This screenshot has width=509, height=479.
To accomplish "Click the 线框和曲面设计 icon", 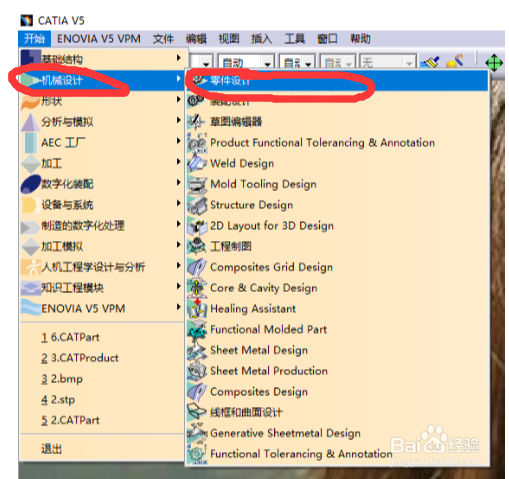I will (x=197, y=412).
